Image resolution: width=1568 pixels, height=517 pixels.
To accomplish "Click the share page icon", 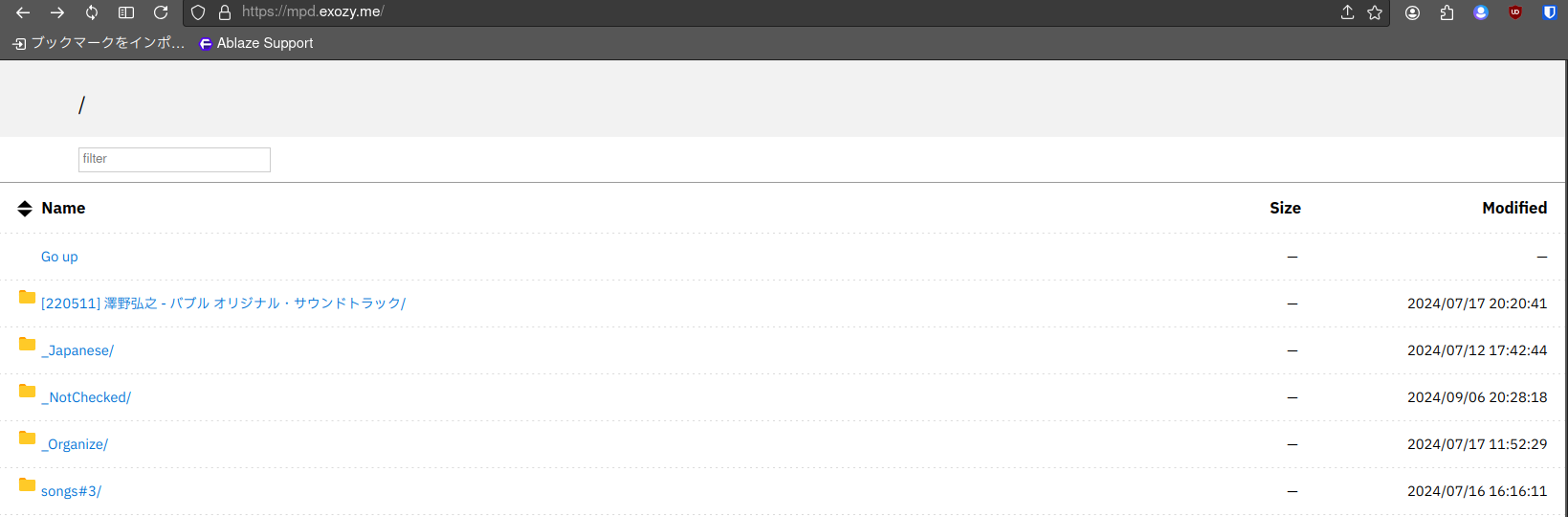I will point(1347,12).
